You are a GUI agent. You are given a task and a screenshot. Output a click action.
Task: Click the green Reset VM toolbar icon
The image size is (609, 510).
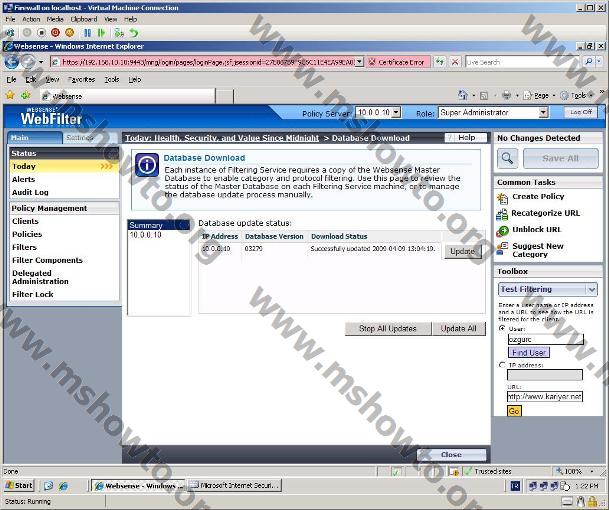101,33
